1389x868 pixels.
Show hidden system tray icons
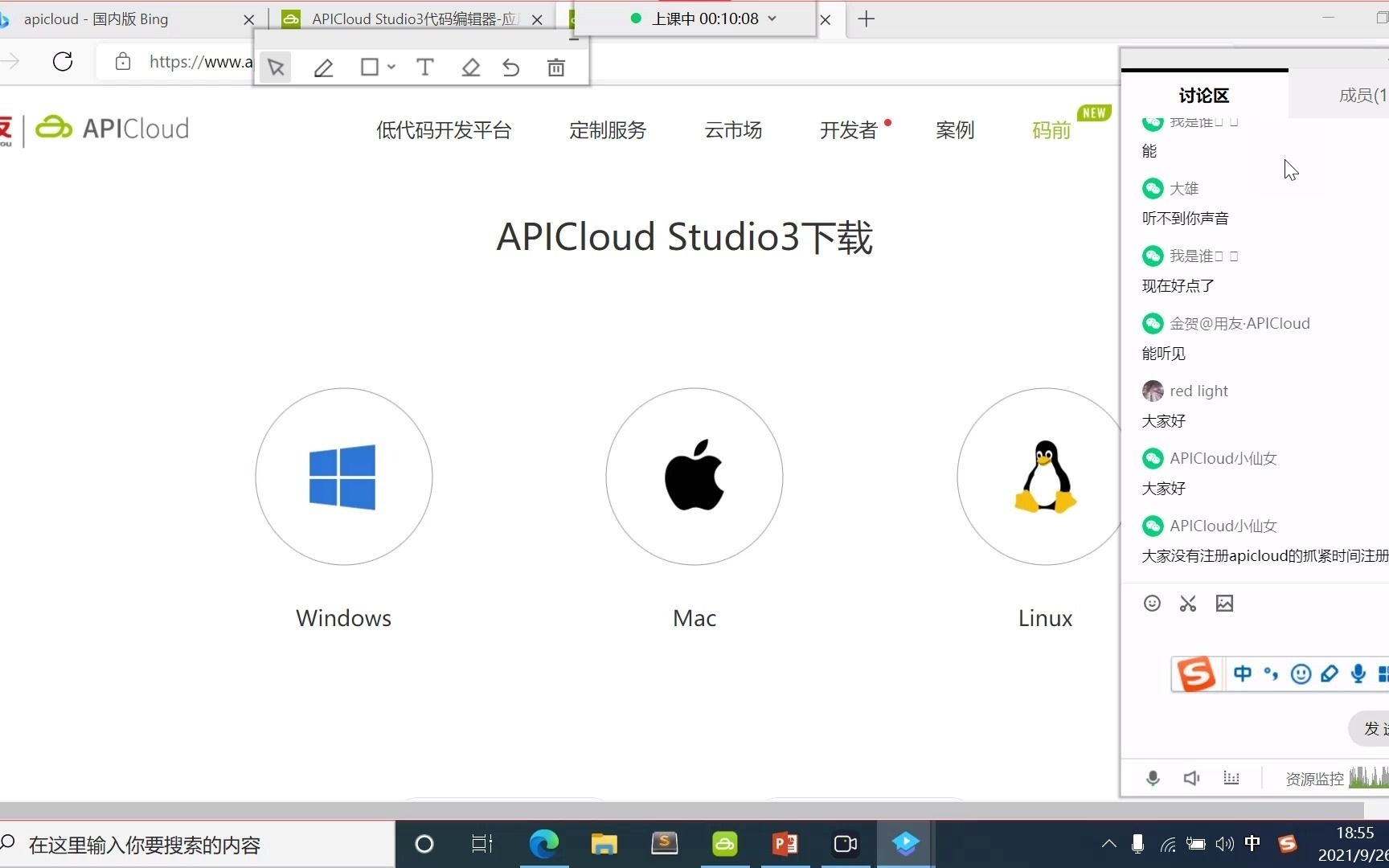(x=1109, y=844)
